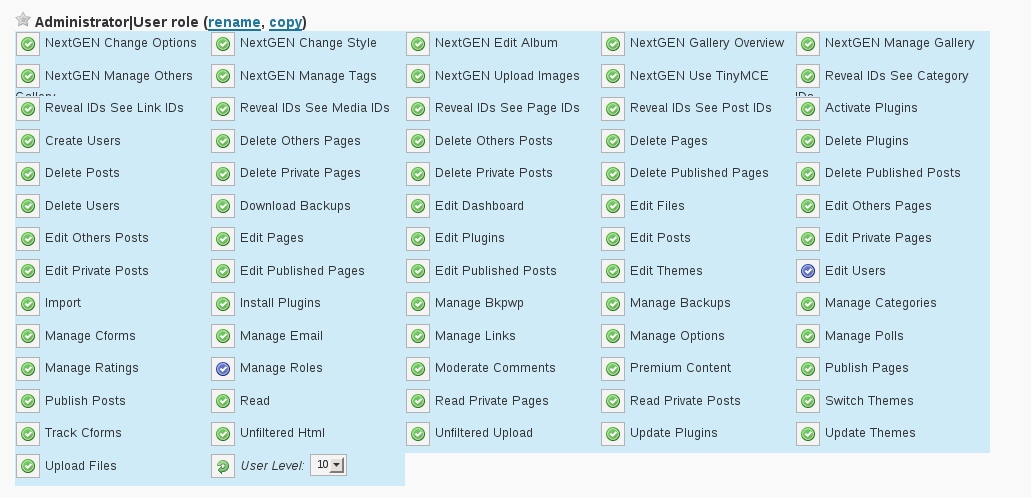
Task: Disable the Edit Themes capability
Action: click(613, 271)
